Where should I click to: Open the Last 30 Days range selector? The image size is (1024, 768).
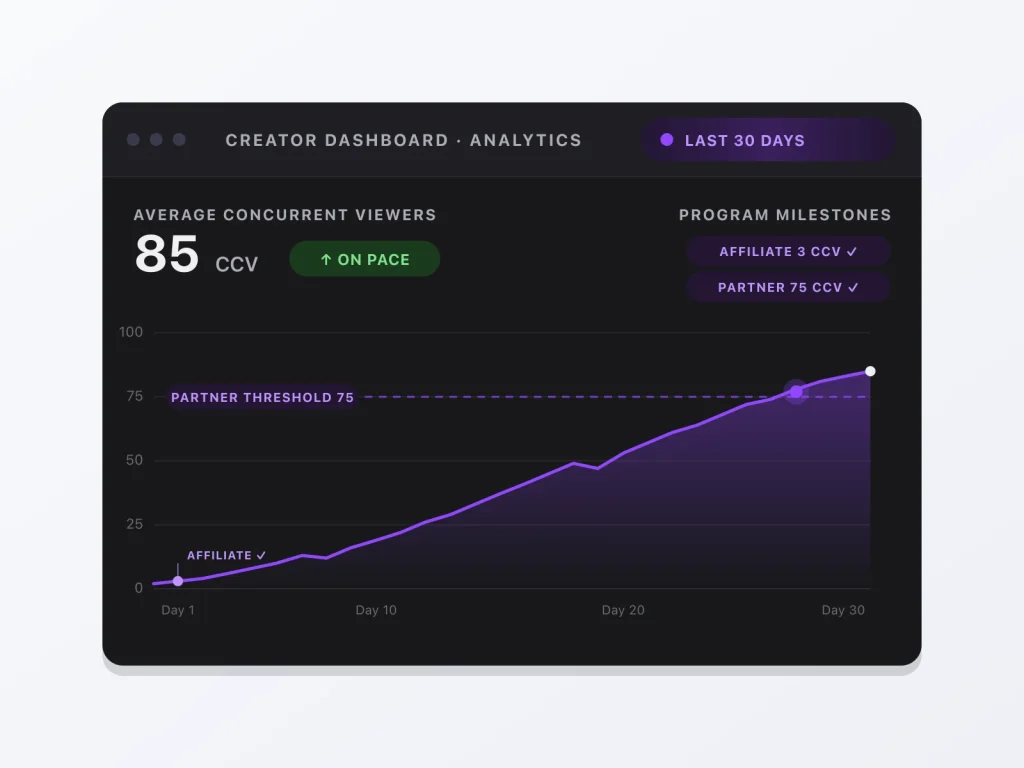tap(767, 140)
